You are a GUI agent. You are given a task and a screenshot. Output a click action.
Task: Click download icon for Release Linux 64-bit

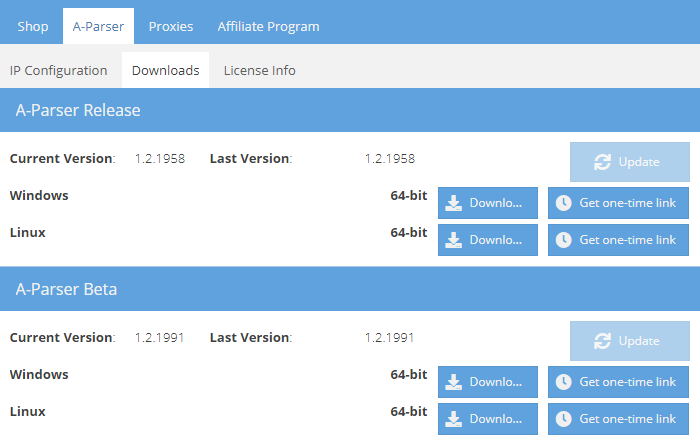tap(454, 240)
